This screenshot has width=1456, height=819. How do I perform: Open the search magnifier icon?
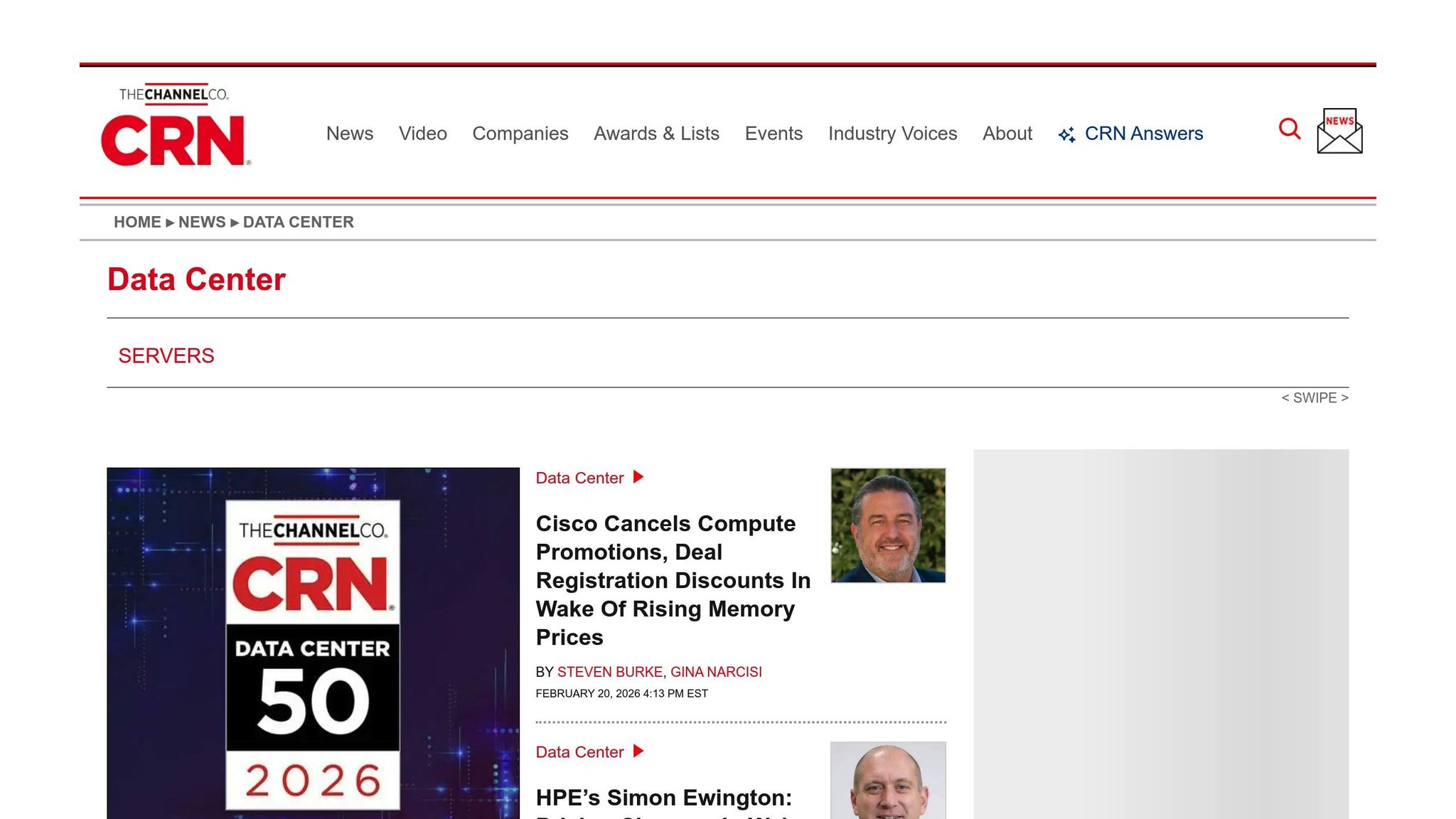(x=1289, y=129)
